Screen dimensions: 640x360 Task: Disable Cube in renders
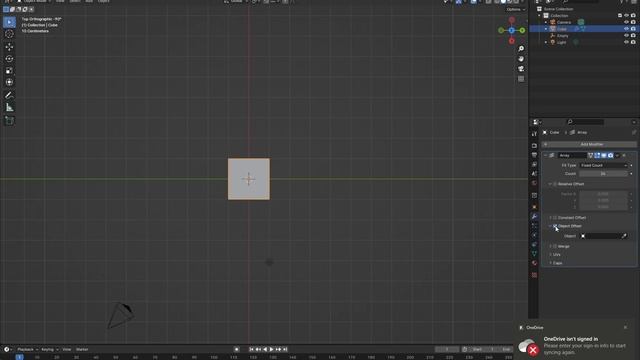click(x=633, y=29)
